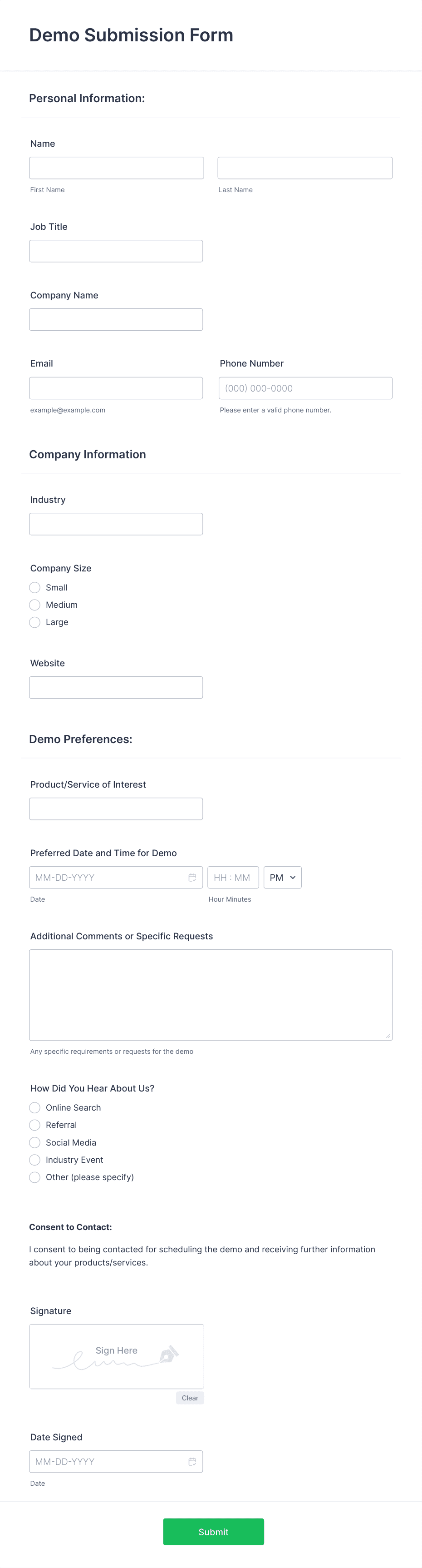Select Other (please specify) option
This screenshot has width=422, height=1568.
[34, 1176]
